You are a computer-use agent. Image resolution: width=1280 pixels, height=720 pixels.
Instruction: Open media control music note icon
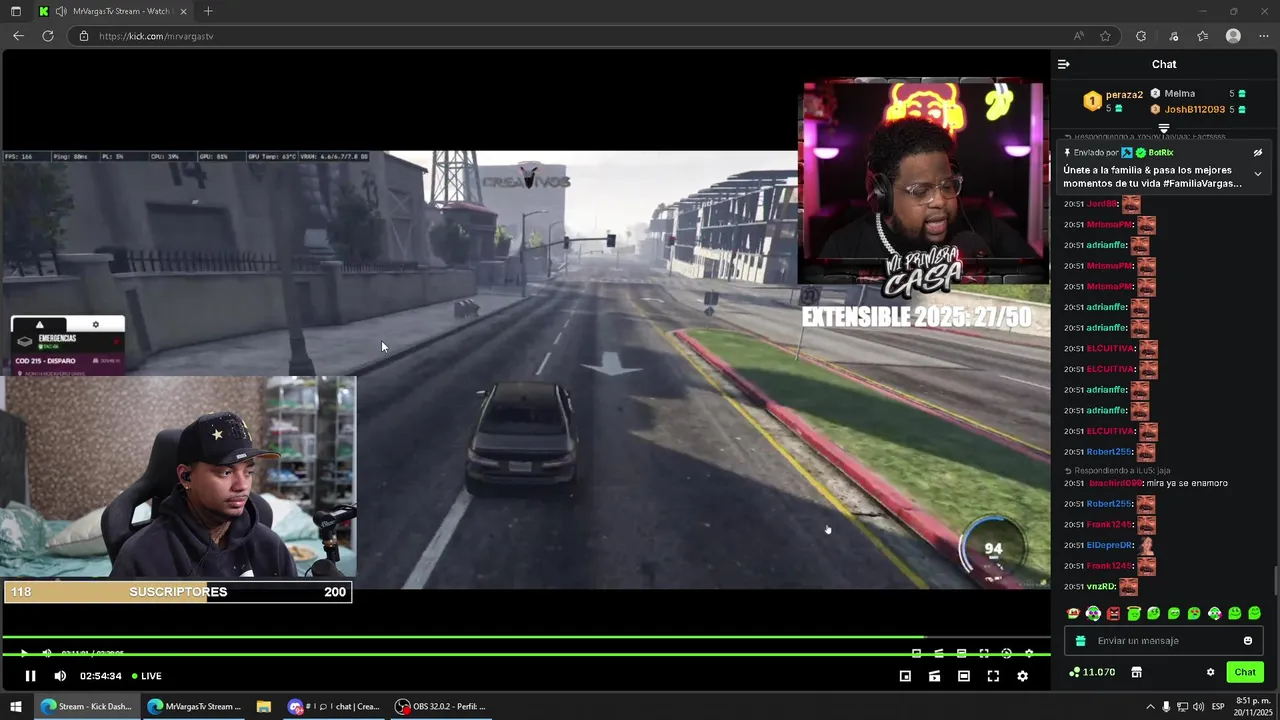tap(1173, 36)
